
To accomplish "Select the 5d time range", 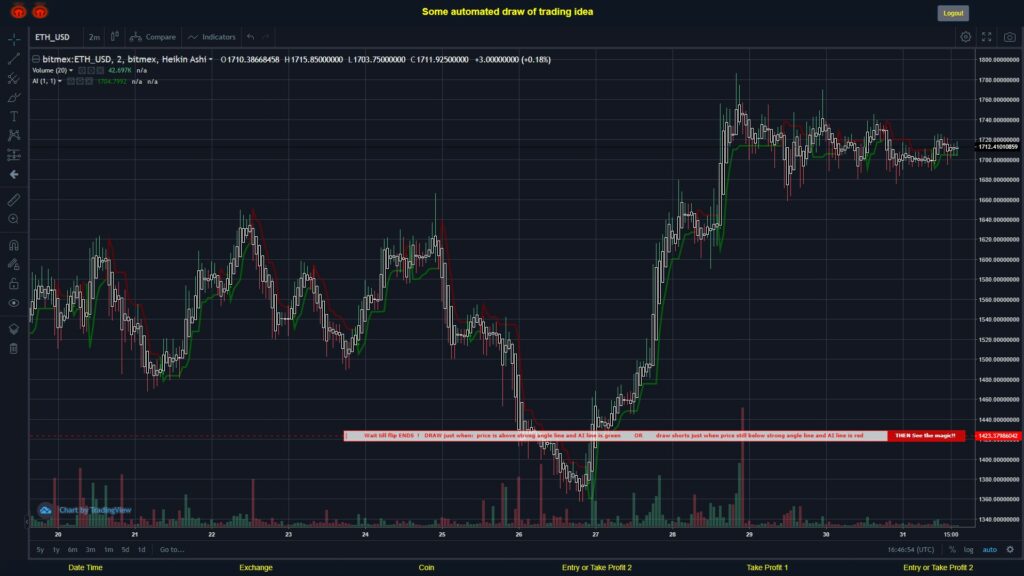I will 125,550.
